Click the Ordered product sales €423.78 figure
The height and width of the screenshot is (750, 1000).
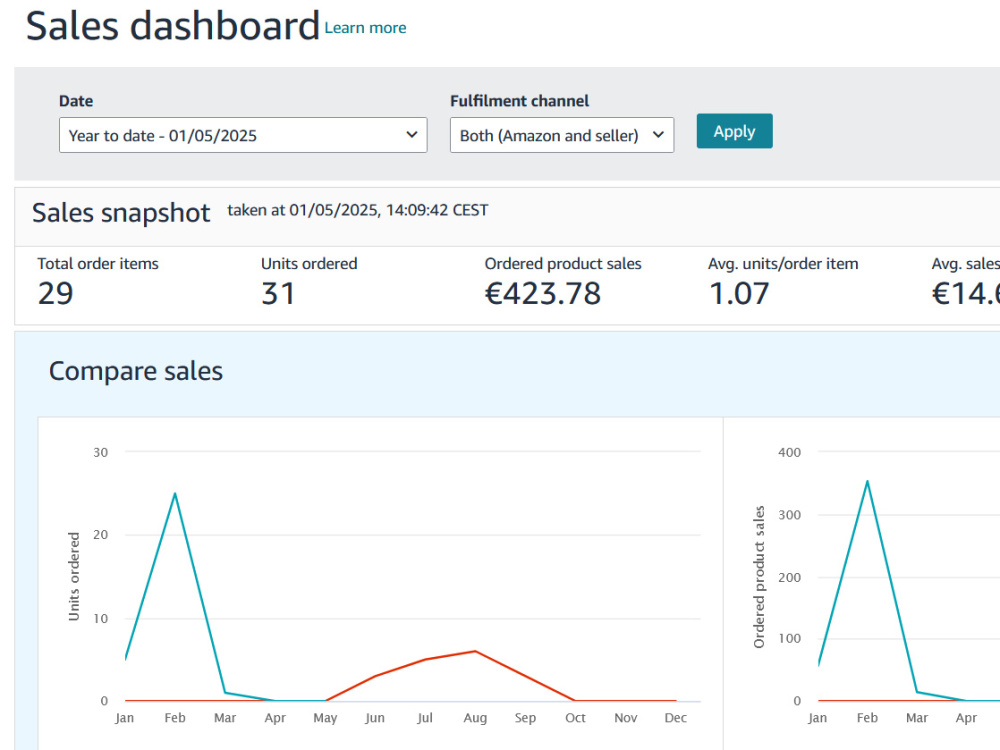[543, 293]
